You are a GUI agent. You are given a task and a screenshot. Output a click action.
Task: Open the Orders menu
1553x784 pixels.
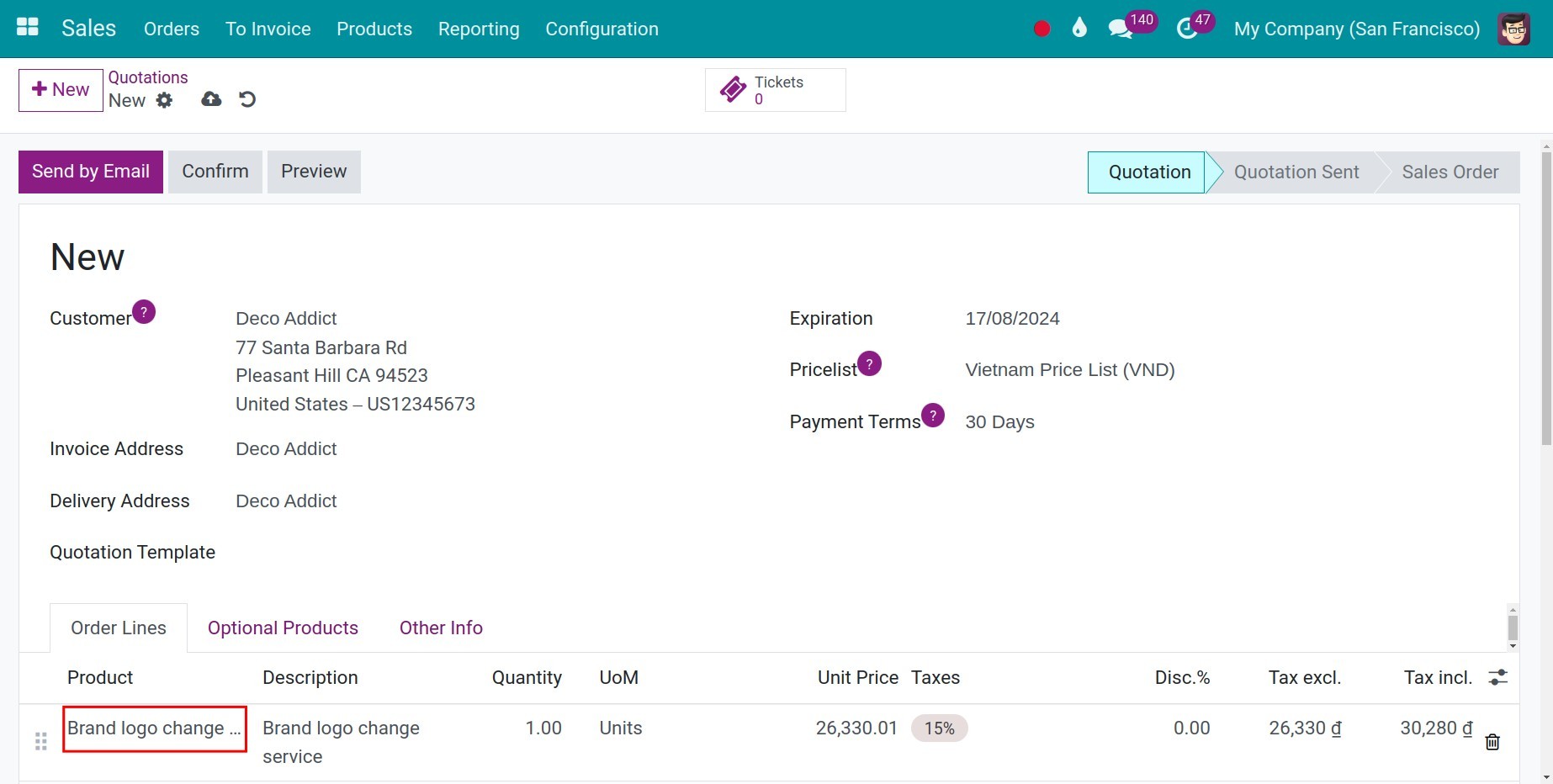pyautogui.click(x=172, y=29)
